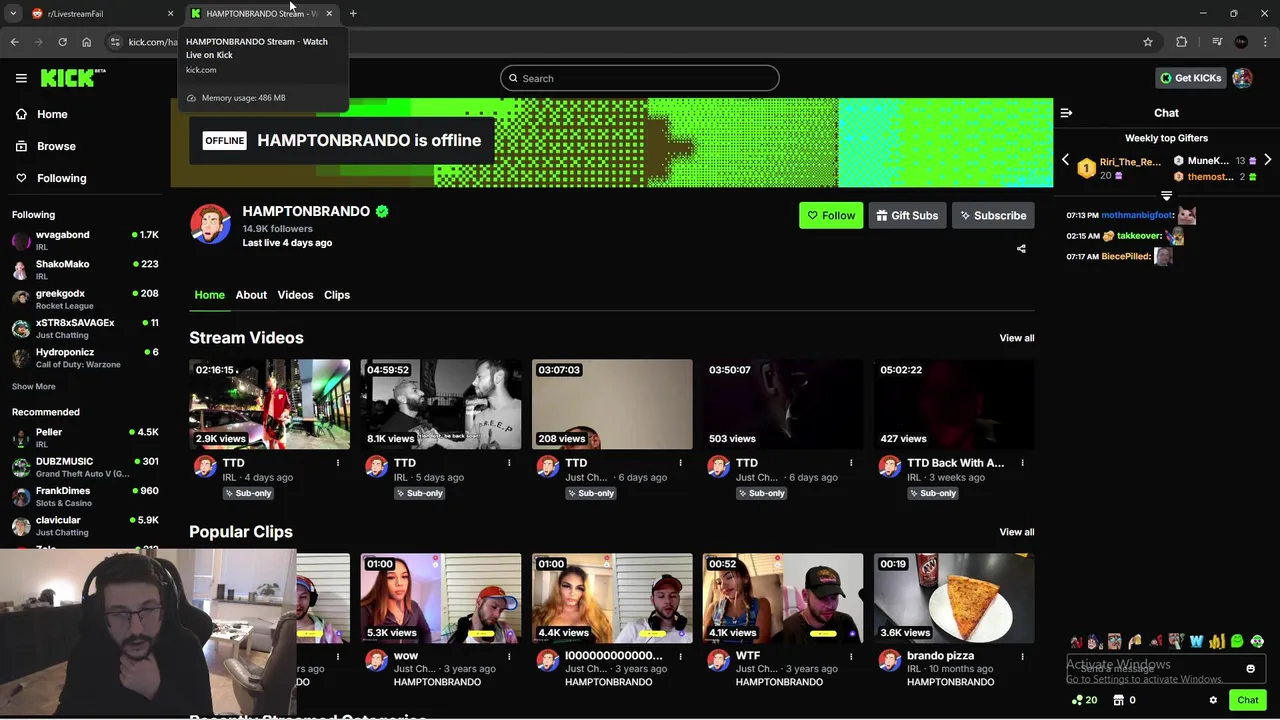Open greekgodx followed channel
Viewport: 1280px width, 720px height.
click(85, 299)
